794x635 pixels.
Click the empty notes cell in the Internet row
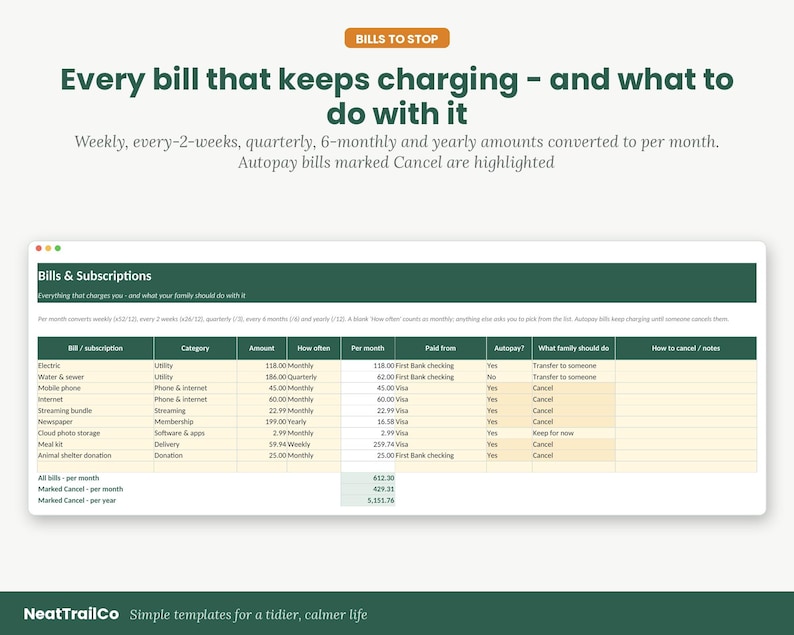point(686,399)
